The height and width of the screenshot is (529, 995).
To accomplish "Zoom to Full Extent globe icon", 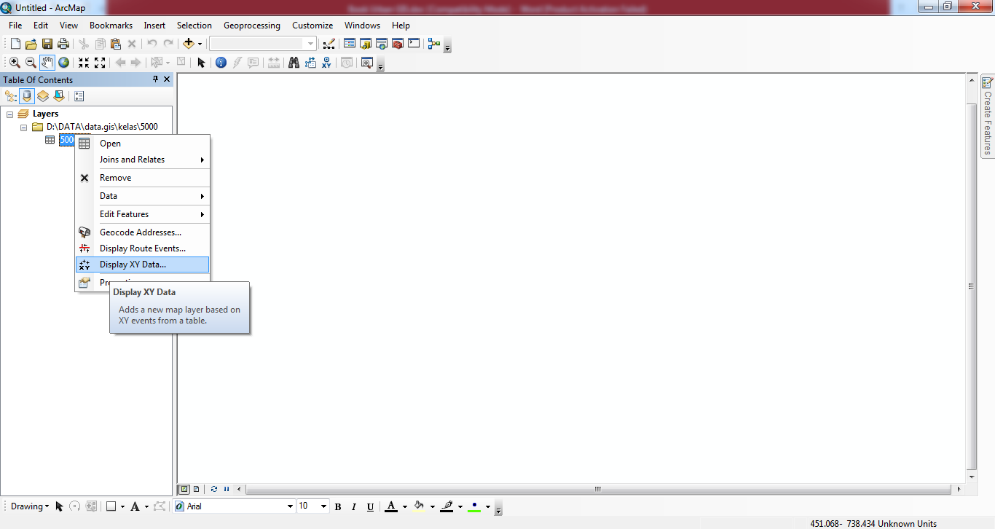I will (63, 62).
